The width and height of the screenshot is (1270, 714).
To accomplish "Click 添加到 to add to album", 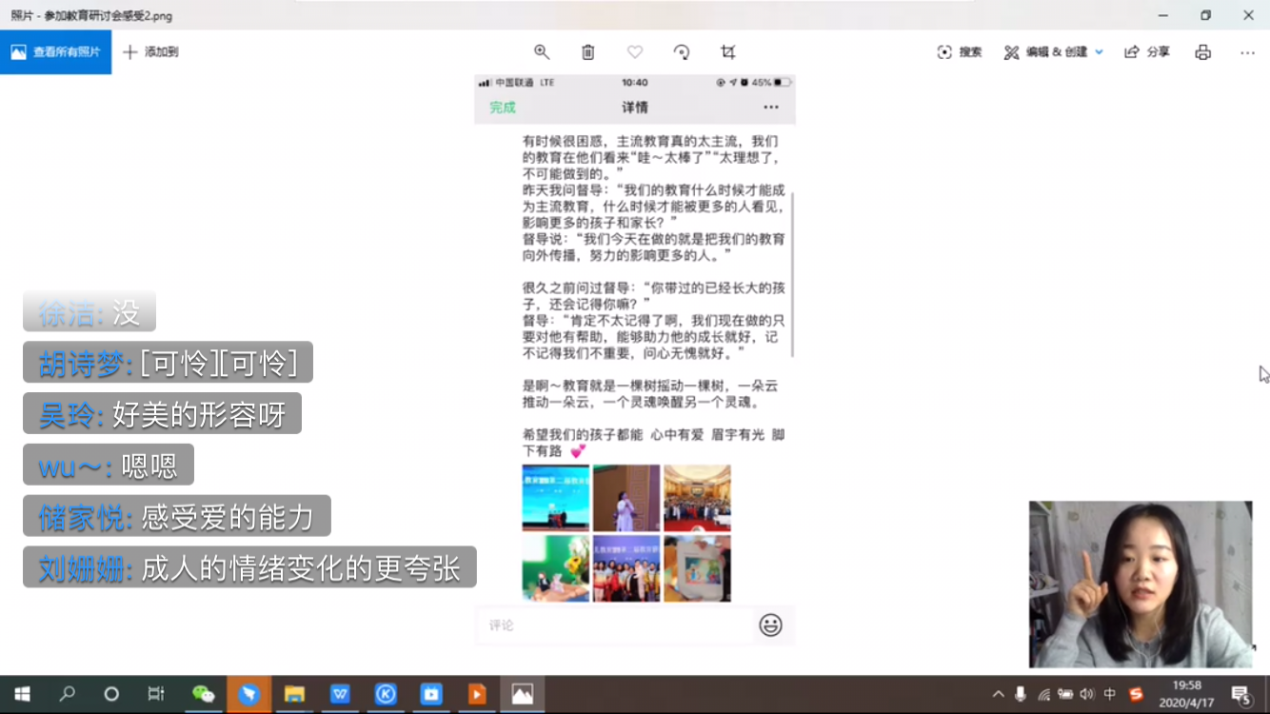I will 151,52.
